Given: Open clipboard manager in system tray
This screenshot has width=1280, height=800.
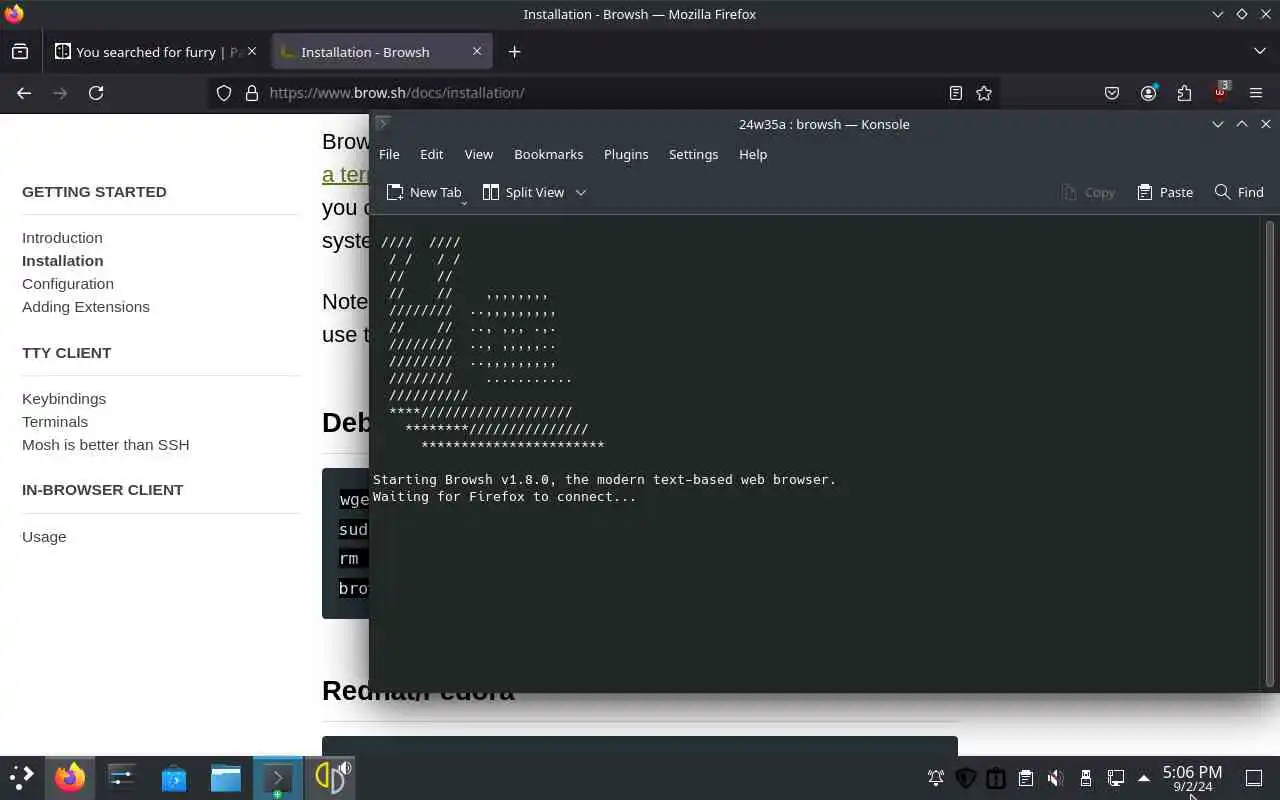Looking at the screenshot, I should 1026,778.
